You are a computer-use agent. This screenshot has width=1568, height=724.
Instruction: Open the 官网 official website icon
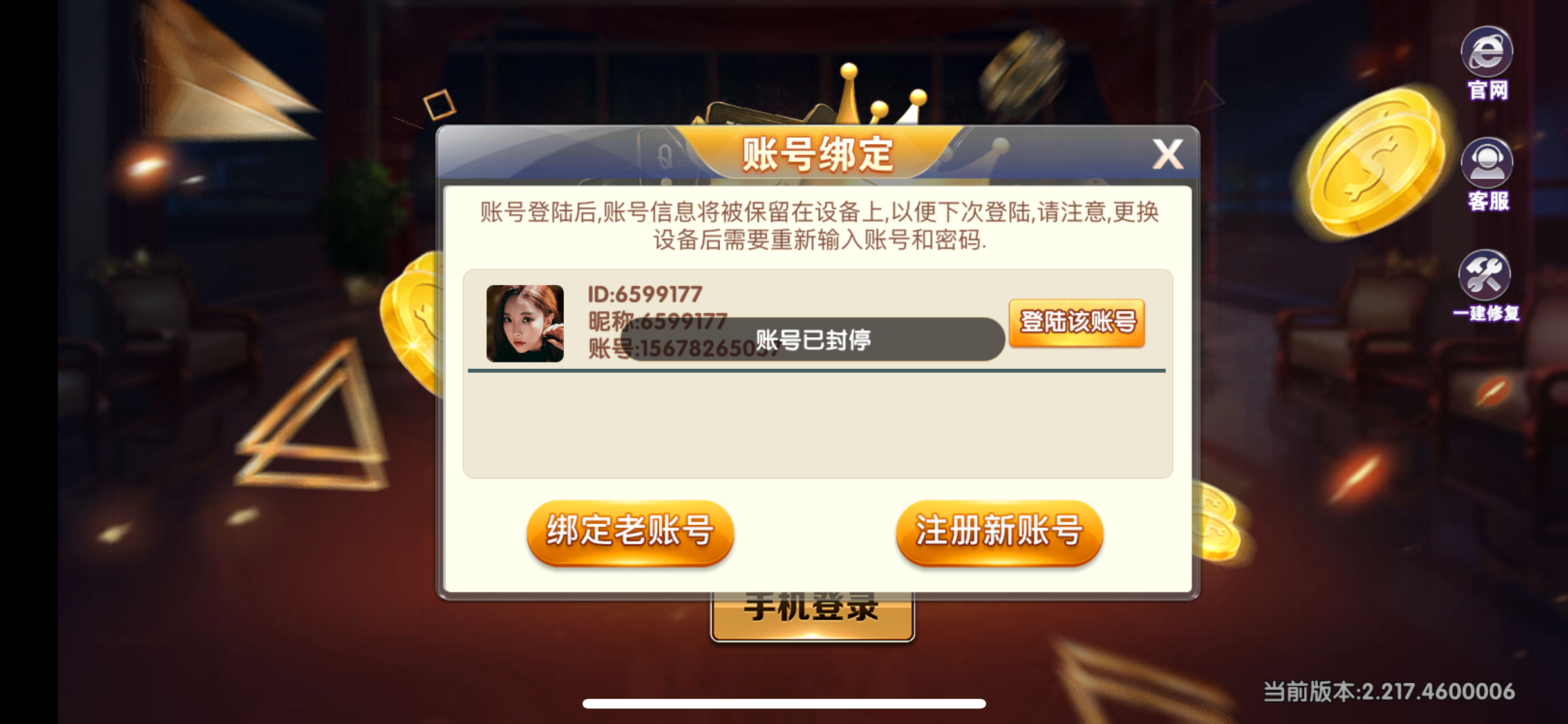coord(1487,63)
